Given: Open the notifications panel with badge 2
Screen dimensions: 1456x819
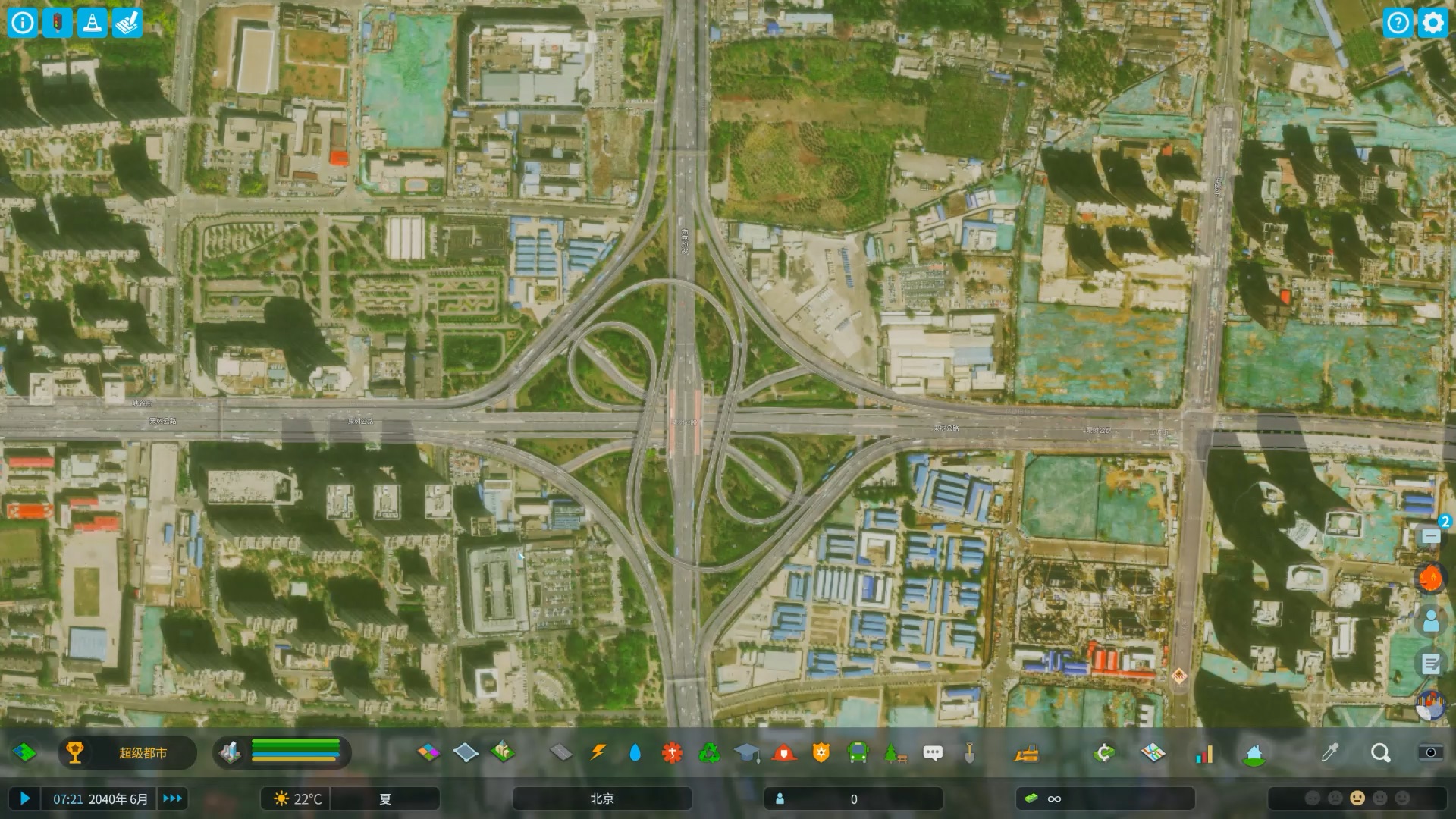Looking at the screenshot, I should pyautogui.click(x=1431, y=535).
